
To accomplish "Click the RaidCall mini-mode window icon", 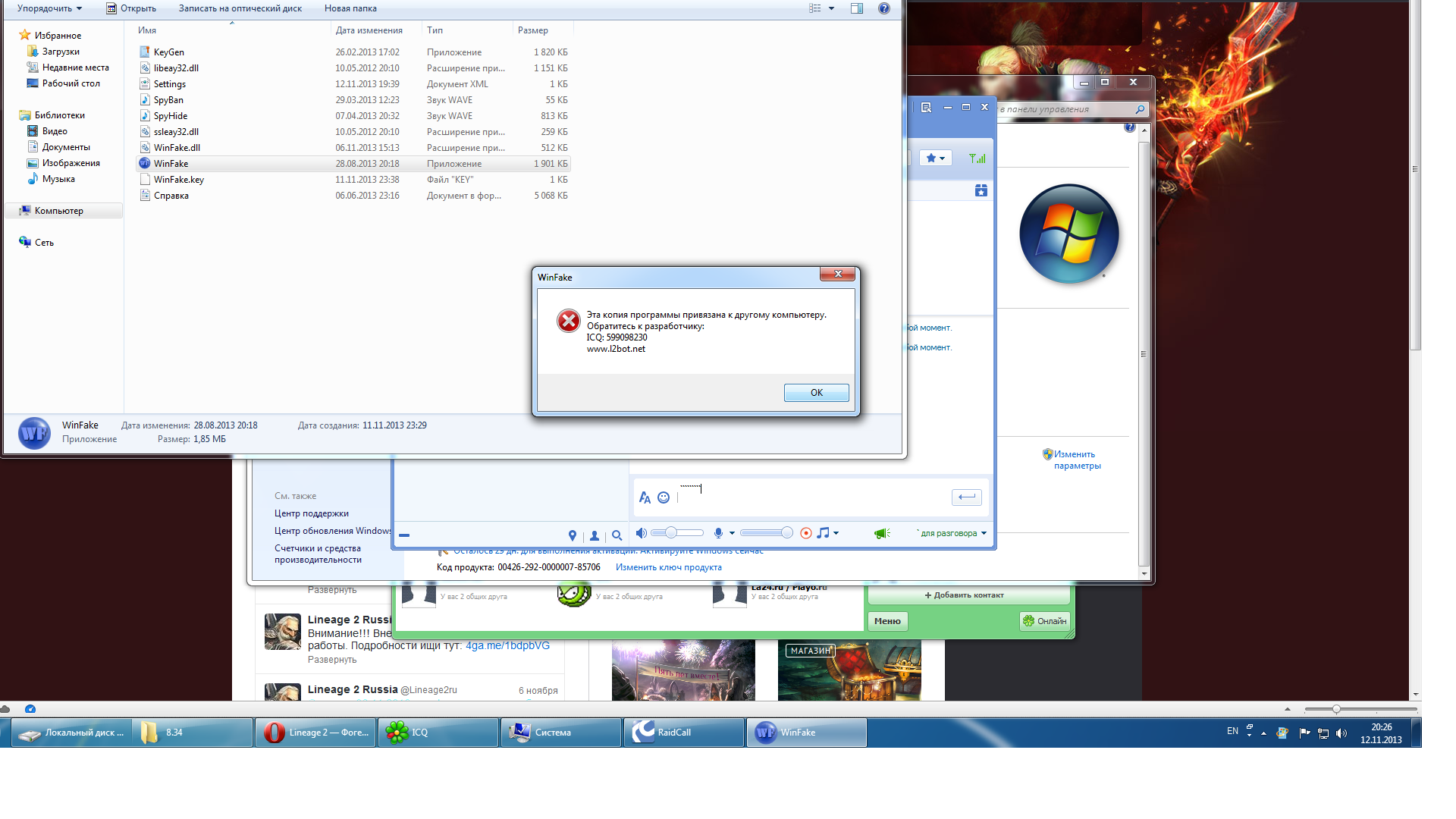I will 926,108.
